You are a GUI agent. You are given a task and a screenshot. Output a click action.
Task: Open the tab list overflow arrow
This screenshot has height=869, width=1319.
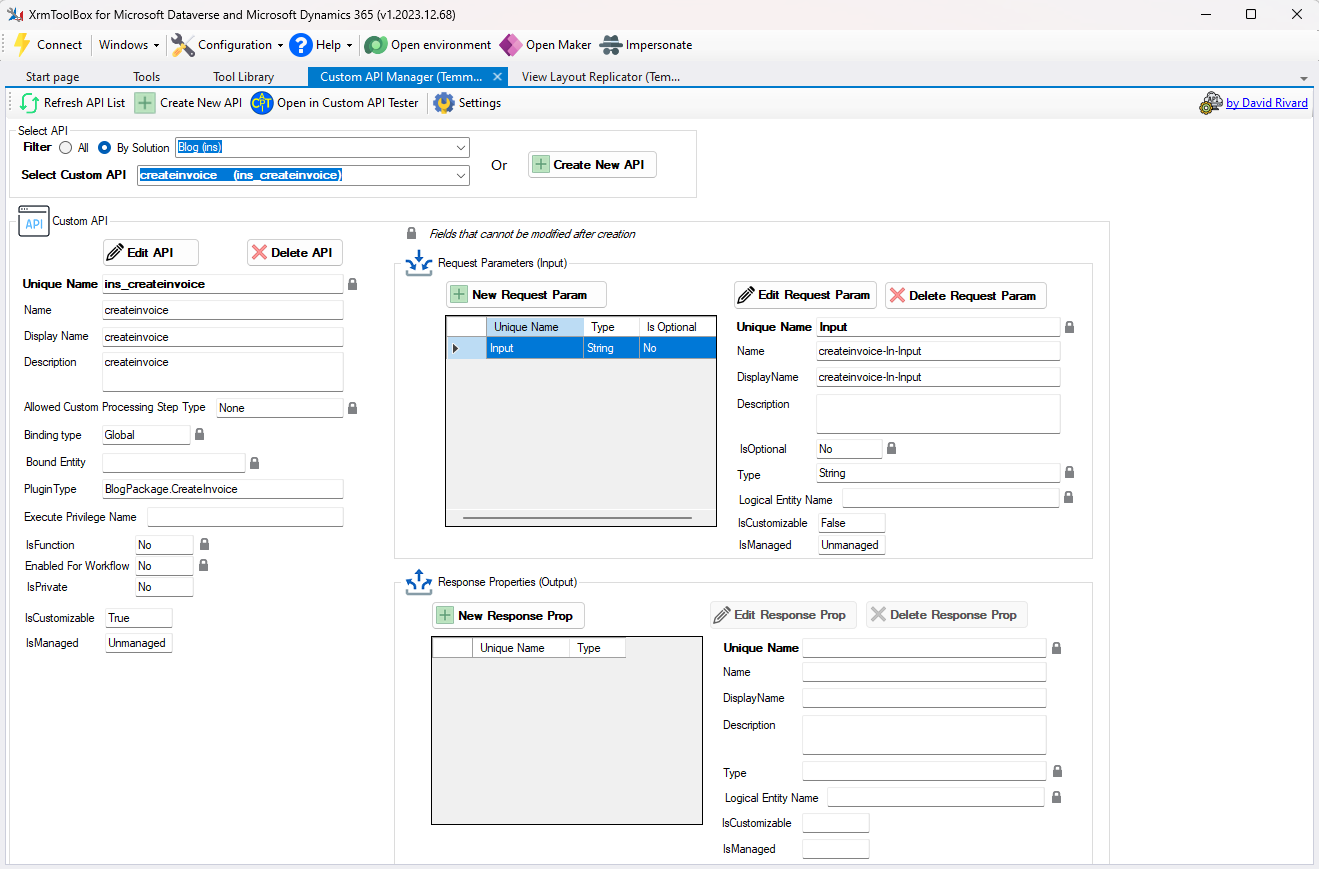(1303, 78)
